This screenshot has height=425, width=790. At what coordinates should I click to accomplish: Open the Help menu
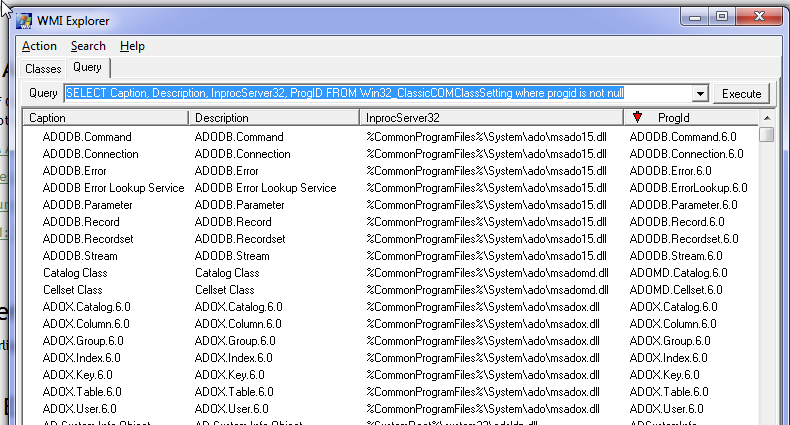pyautogui.click(x=132, y=46)
